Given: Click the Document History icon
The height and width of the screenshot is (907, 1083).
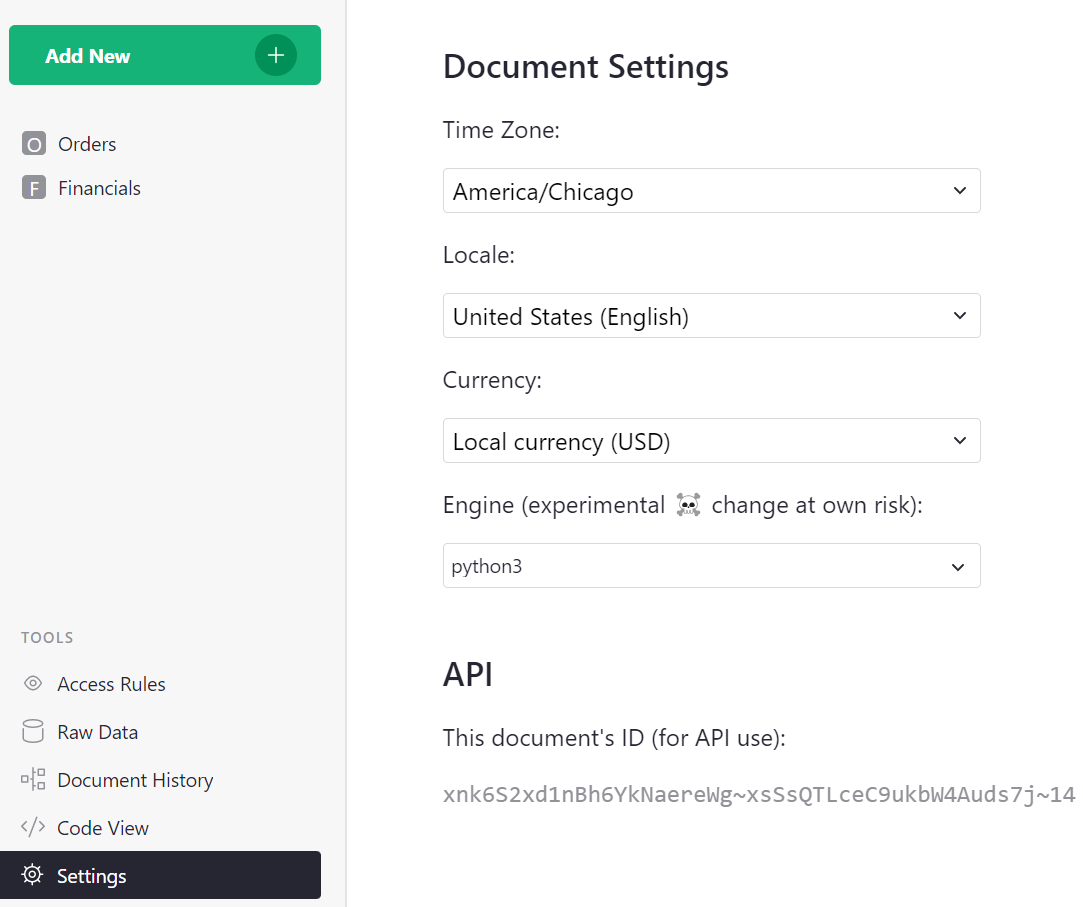Looking at the screenshot, I should click(x=31, y=779).
